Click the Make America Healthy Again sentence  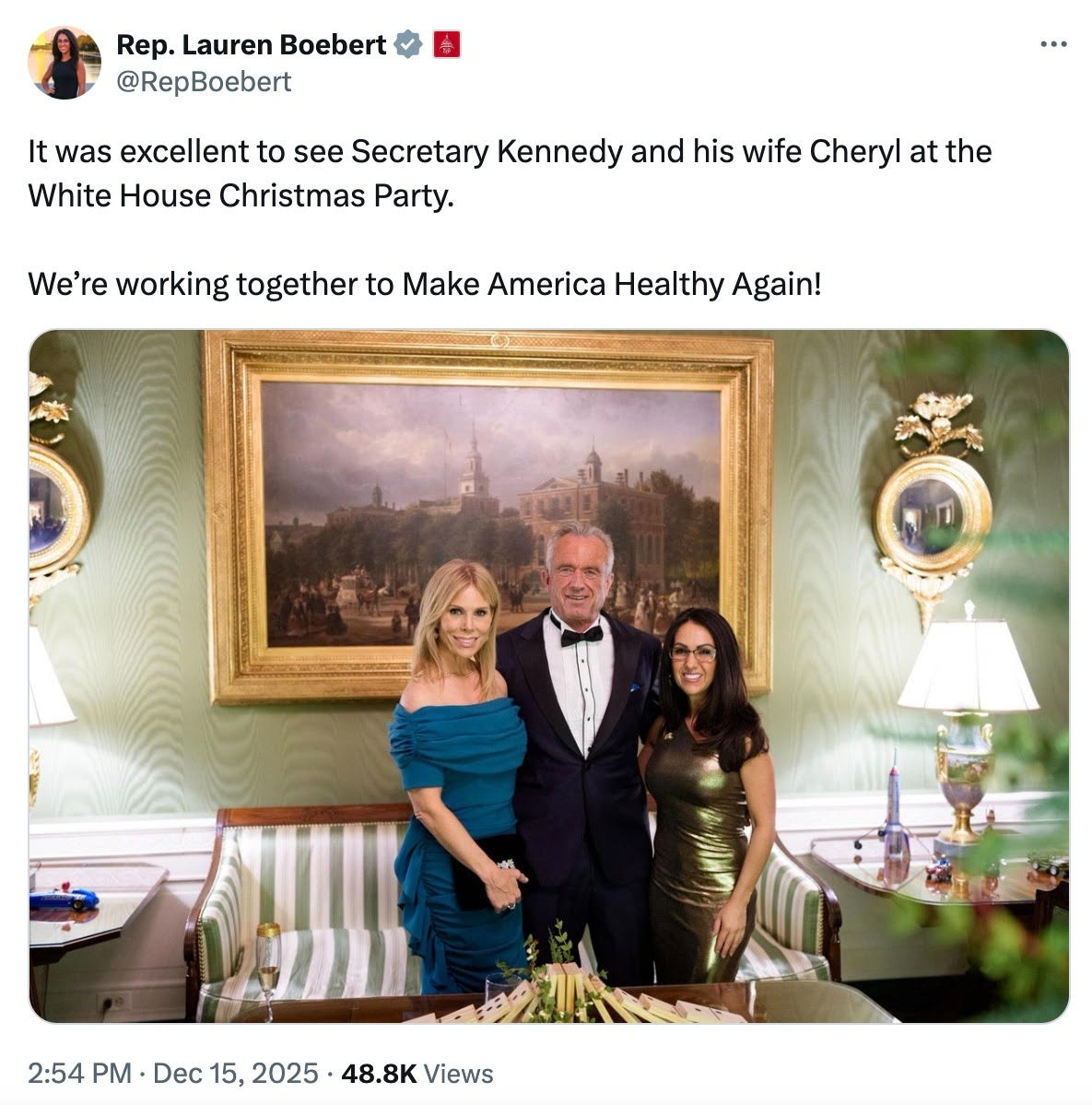click(x=424, y=284)
